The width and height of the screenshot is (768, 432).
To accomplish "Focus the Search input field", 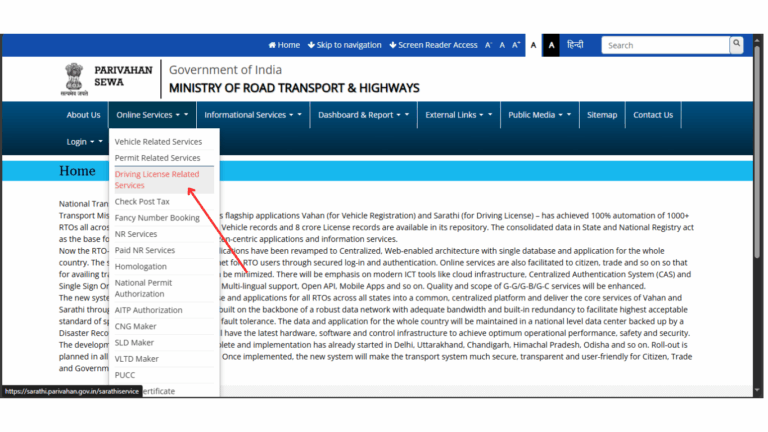I will 664,45.
